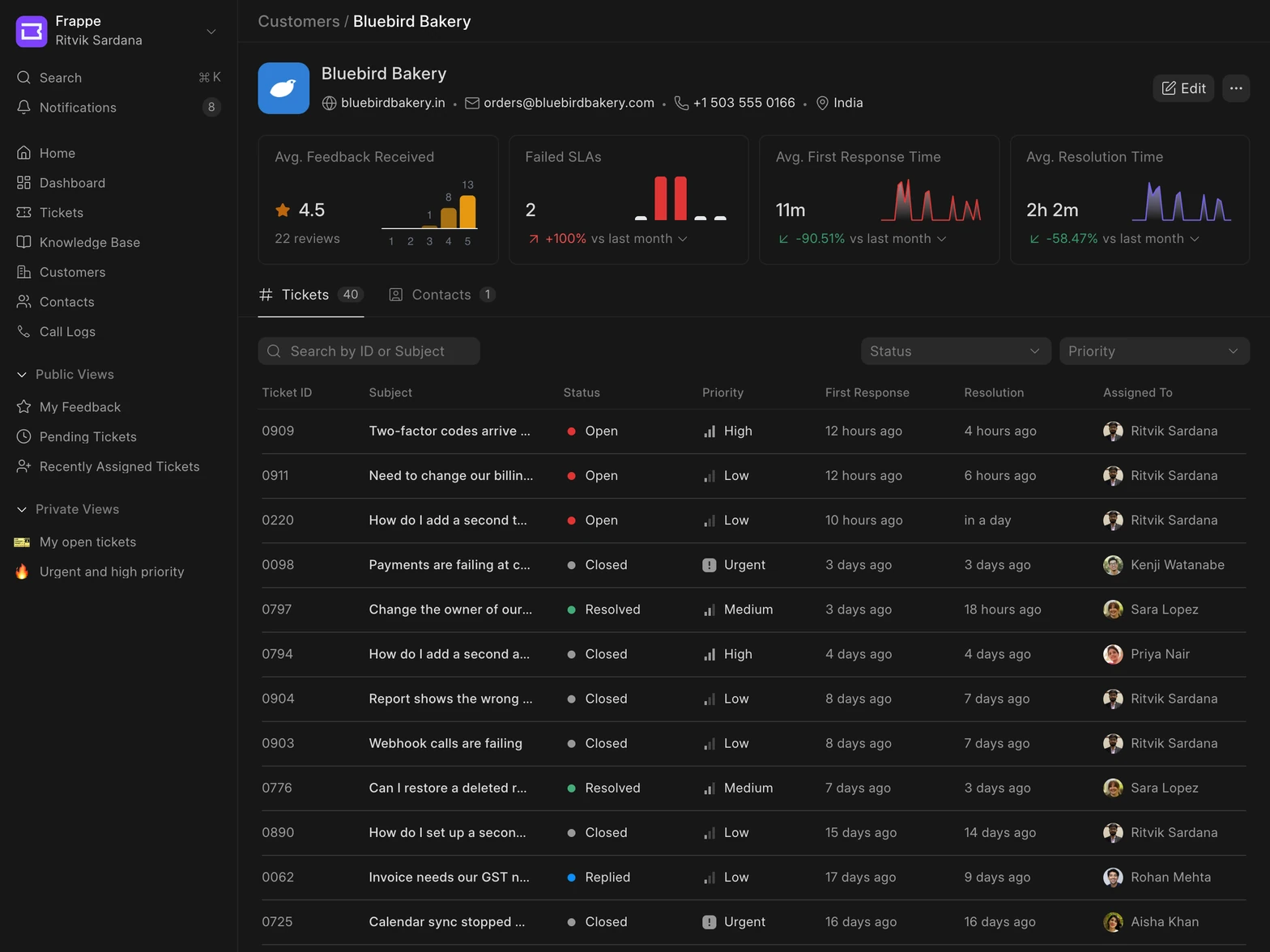The height and width of the screenshot is (952, 1270).
Task: Click the Edit button
Action: [x=1183, y=88]
